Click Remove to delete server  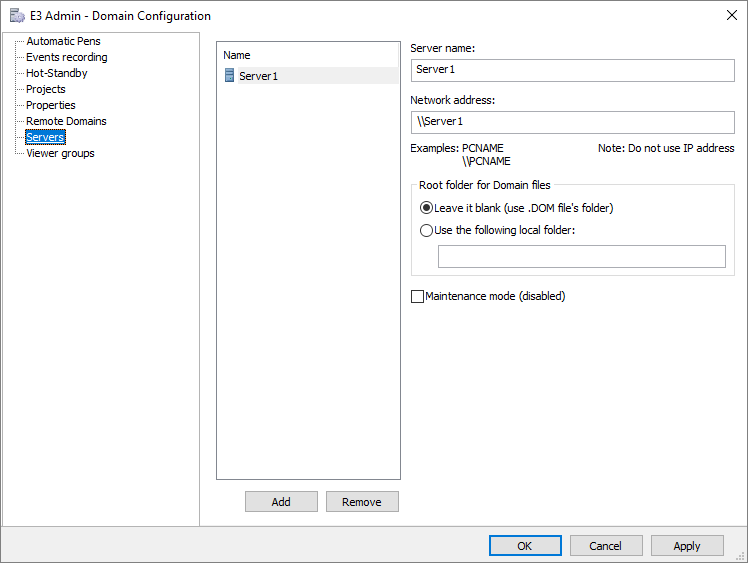(362, 502)
